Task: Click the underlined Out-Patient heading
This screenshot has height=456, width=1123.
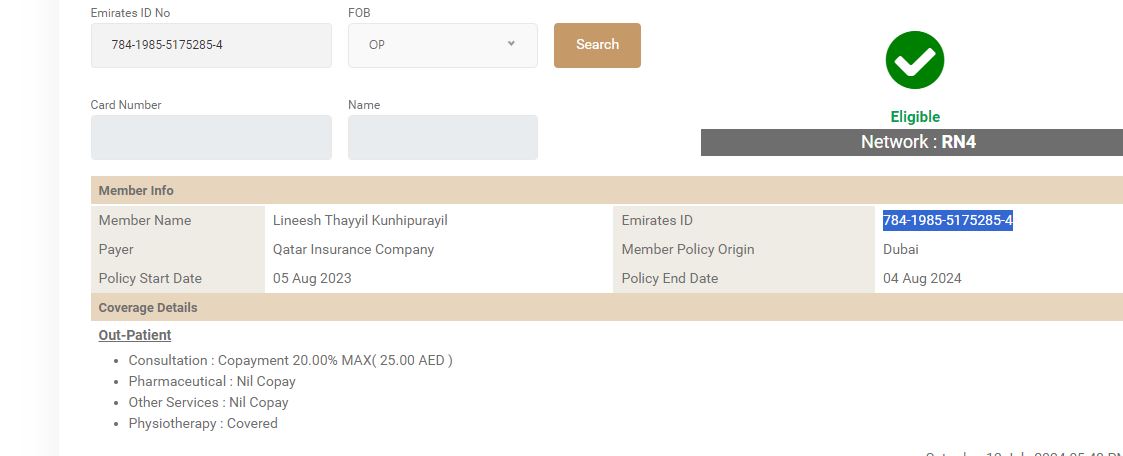Action: coord(135,335)
